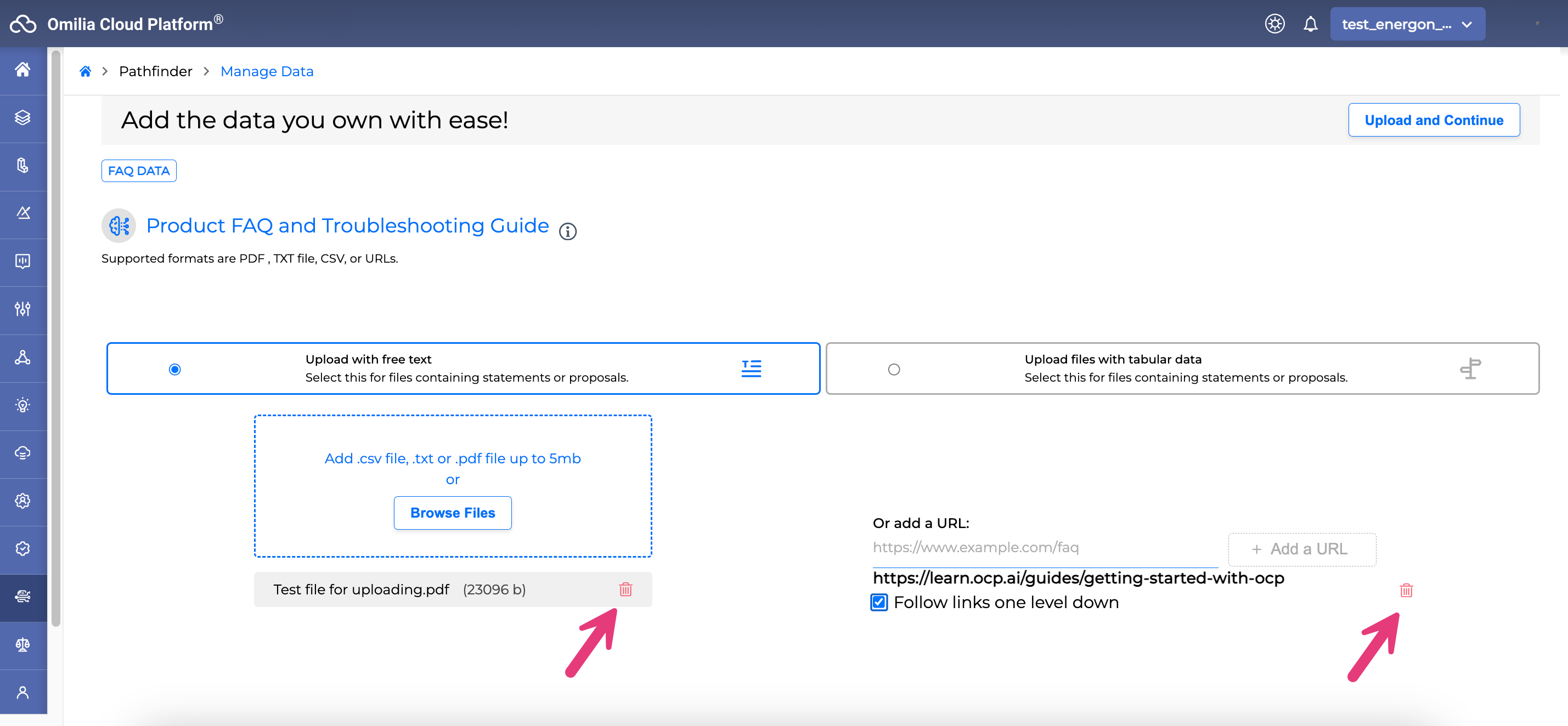
Task: Click the Add a URL button
Action: pos(1302,549)
